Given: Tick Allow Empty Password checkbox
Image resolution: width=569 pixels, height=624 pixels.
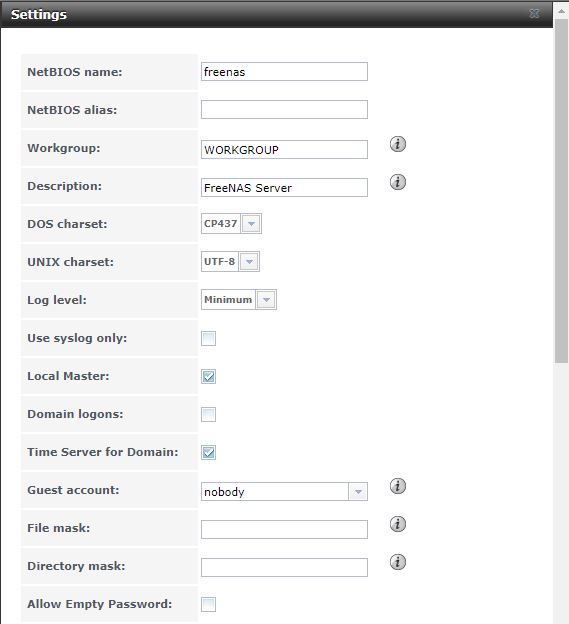Looking at the screenshot, I should [209, 604].
